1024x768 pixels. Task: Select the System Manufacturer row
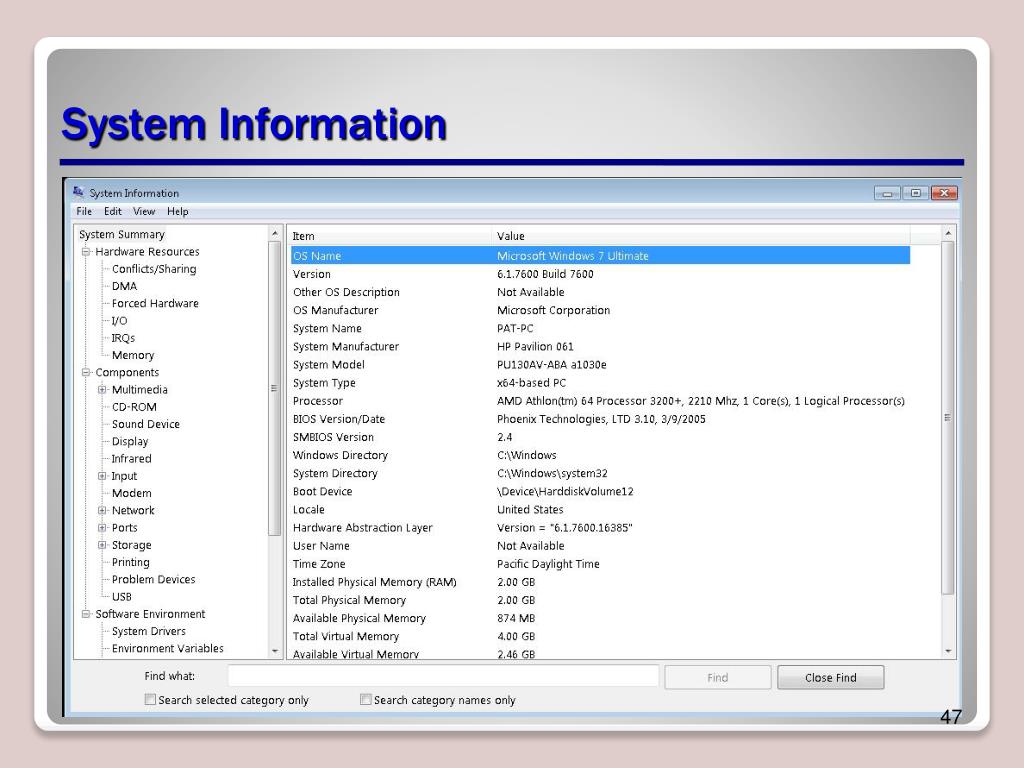[x=600, y=347]
